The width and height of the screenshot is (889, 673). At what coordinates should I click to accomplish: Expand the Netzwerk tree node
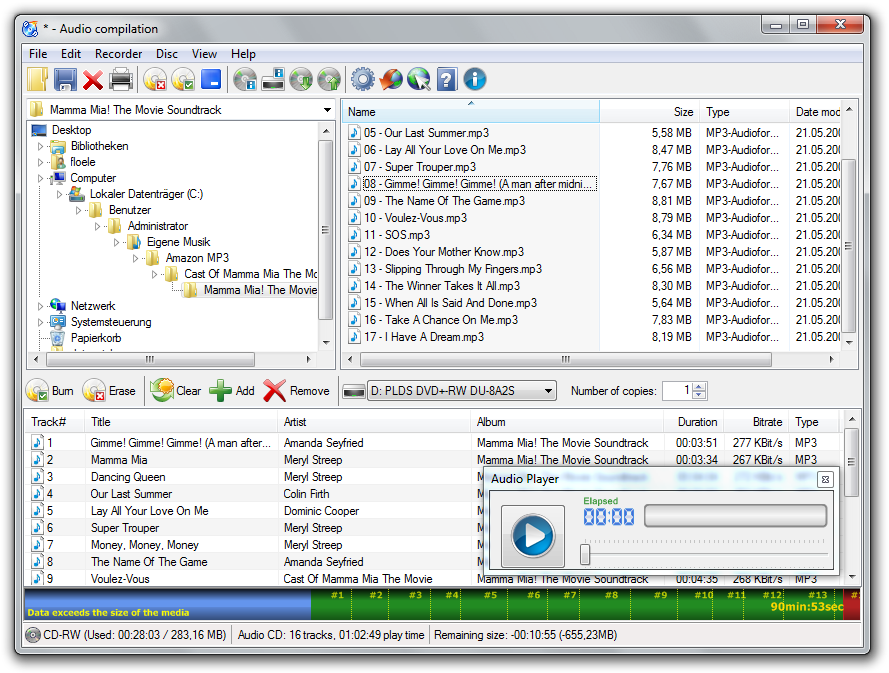pos(38,306)
